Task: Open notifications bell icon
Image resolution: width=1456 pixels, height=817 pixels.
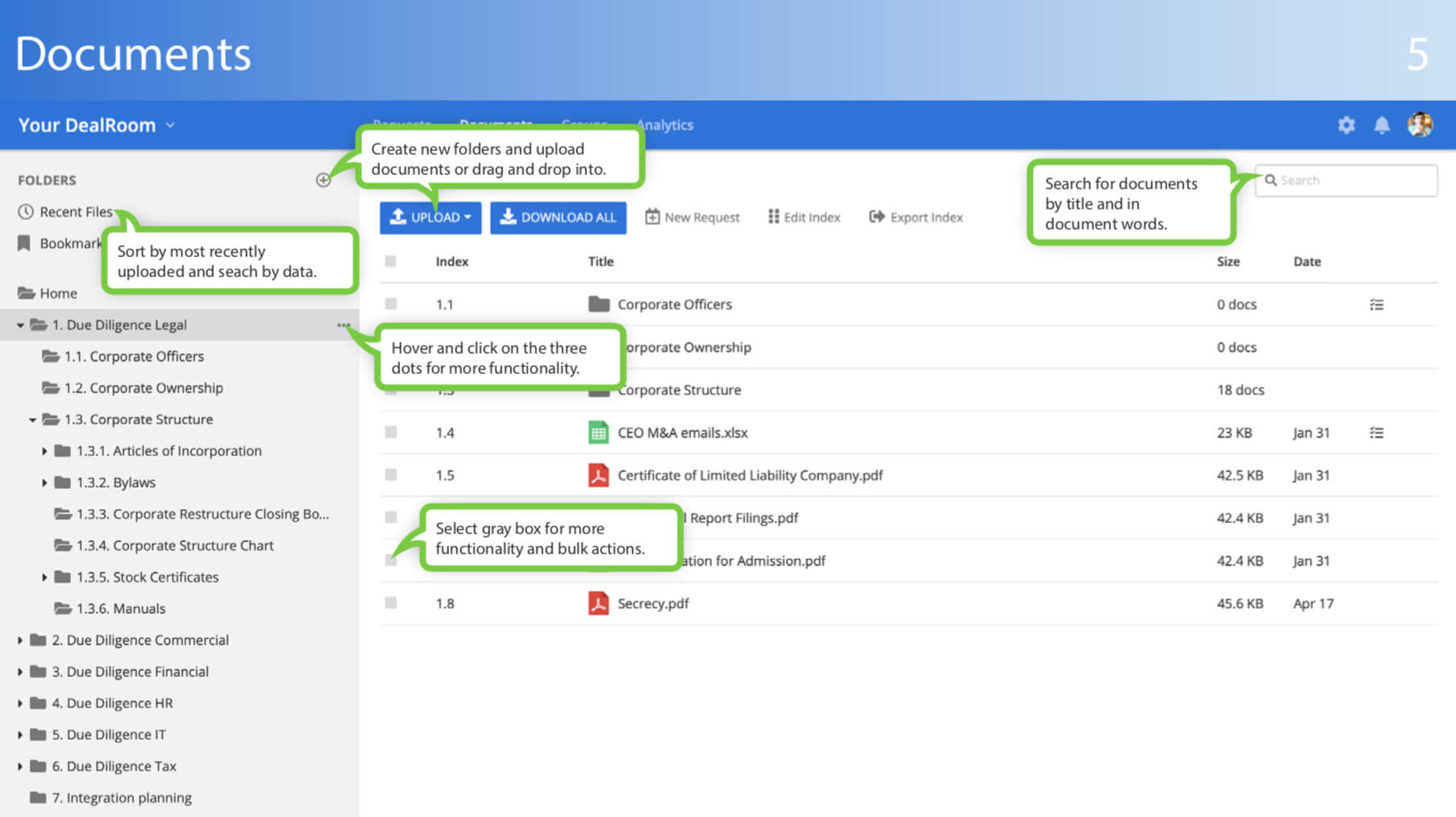Action: click(1382, 125)
